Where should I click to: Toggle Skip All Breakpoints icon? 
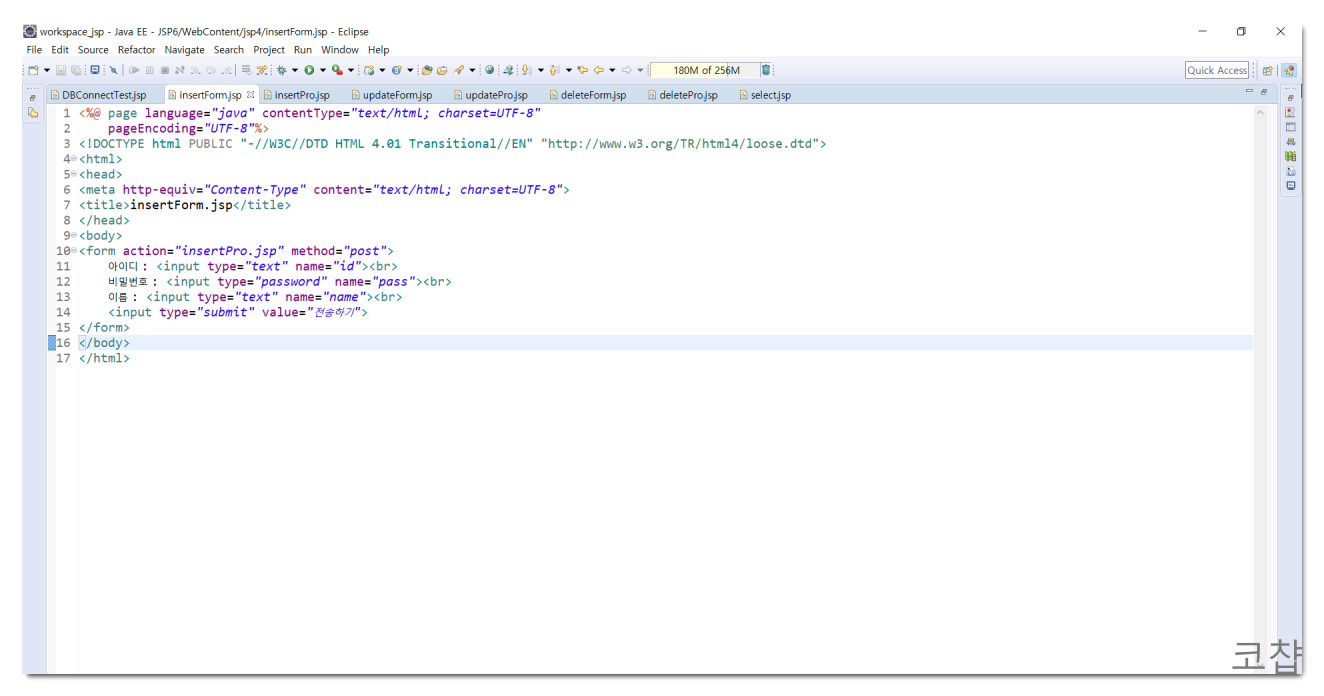tap(113, 70)
